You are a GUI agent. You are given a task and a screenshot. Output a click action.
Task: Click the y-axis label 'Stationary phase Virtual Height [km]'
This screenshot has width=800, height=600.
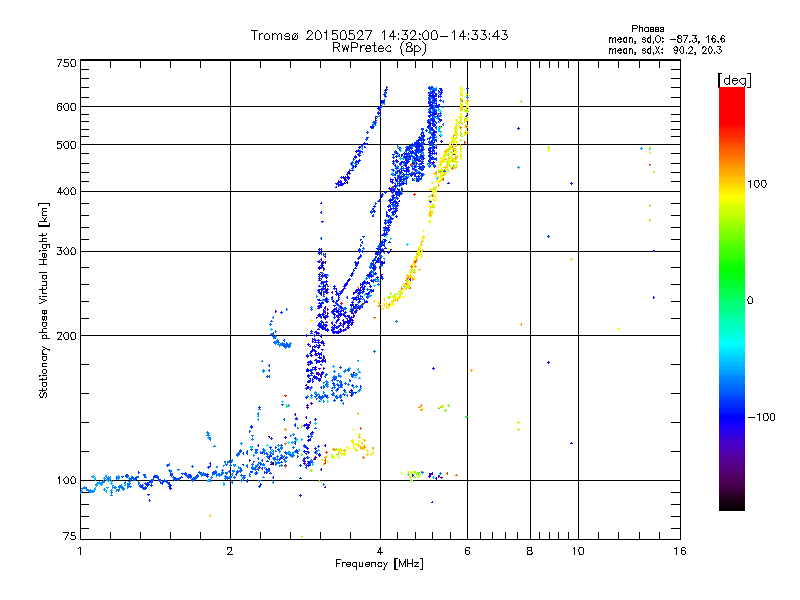tap(44, 300)
